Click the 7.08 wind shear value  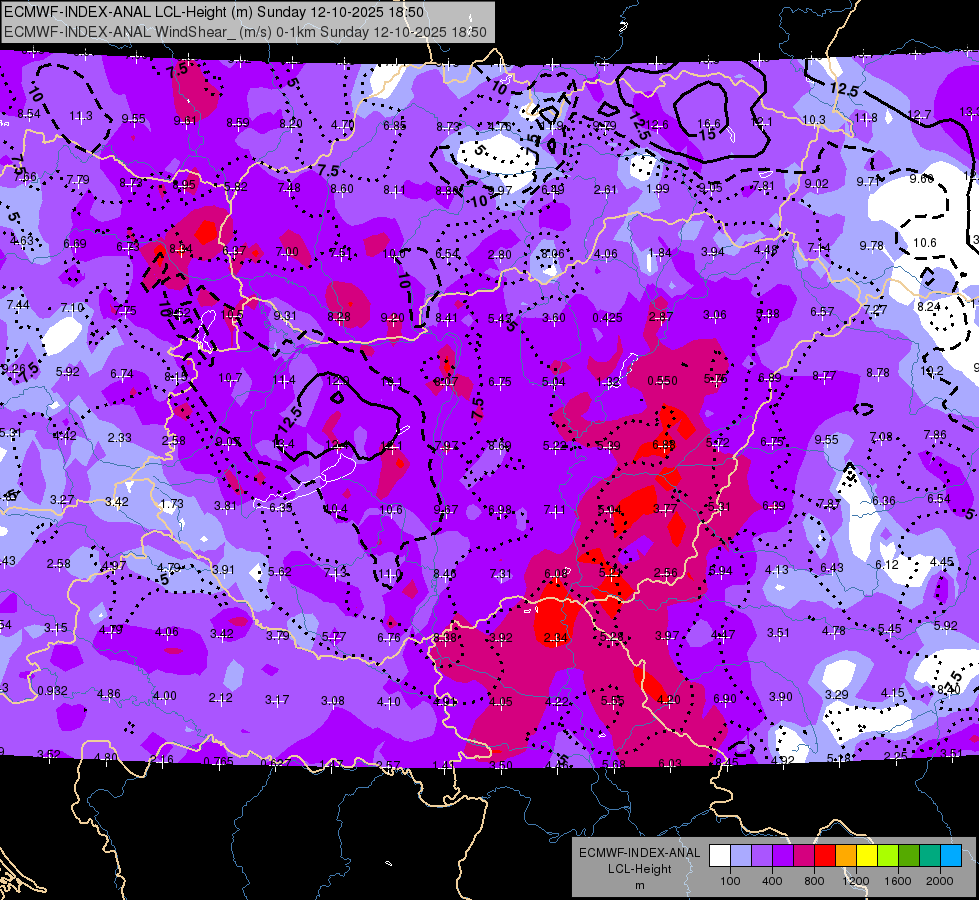[881, 436]
